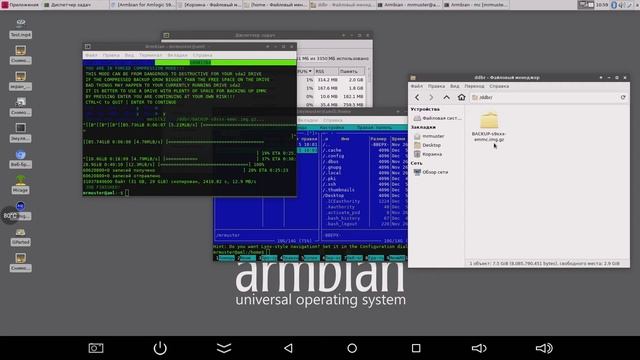
Task: Tap the power button in navigation bar
Action: click(160, 348)
